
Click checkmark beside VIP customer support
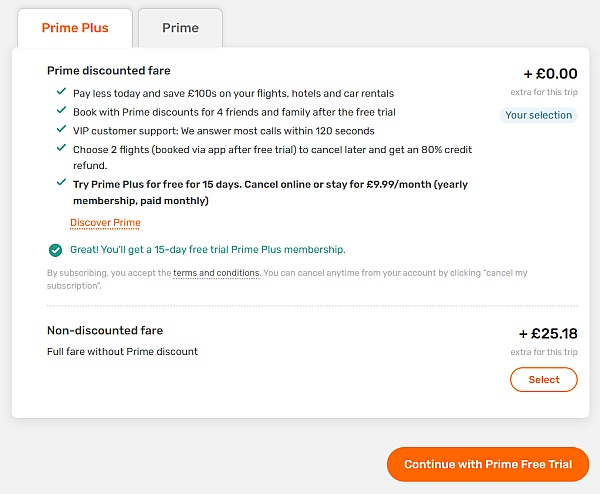(x=61, y=129)
